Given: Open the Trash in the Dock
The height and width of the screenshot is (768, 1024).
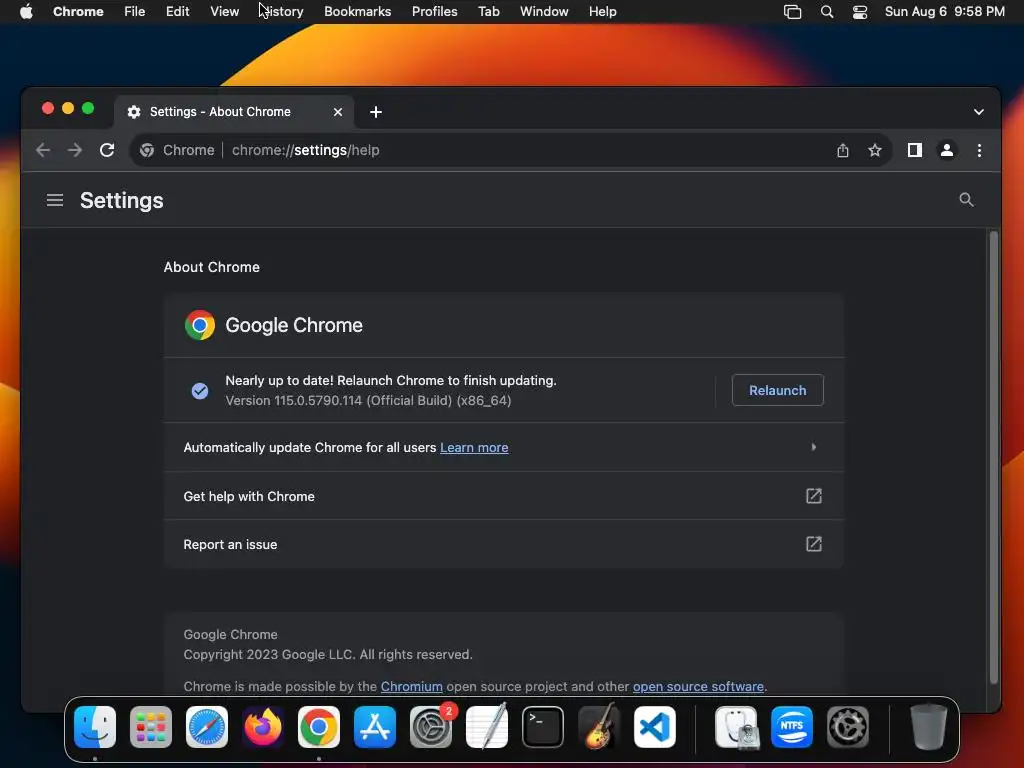Looking at the screenshot, I should [929, 727].
